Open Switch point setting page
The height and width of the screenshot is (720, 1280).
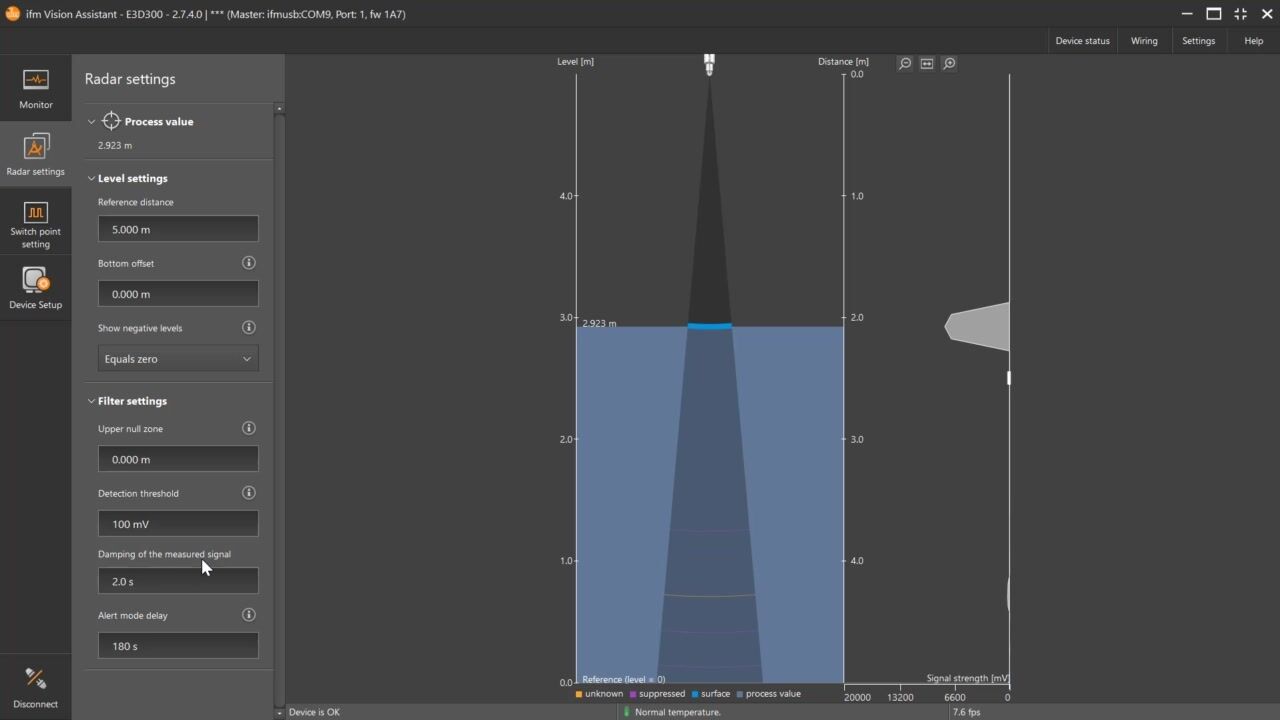36,223
